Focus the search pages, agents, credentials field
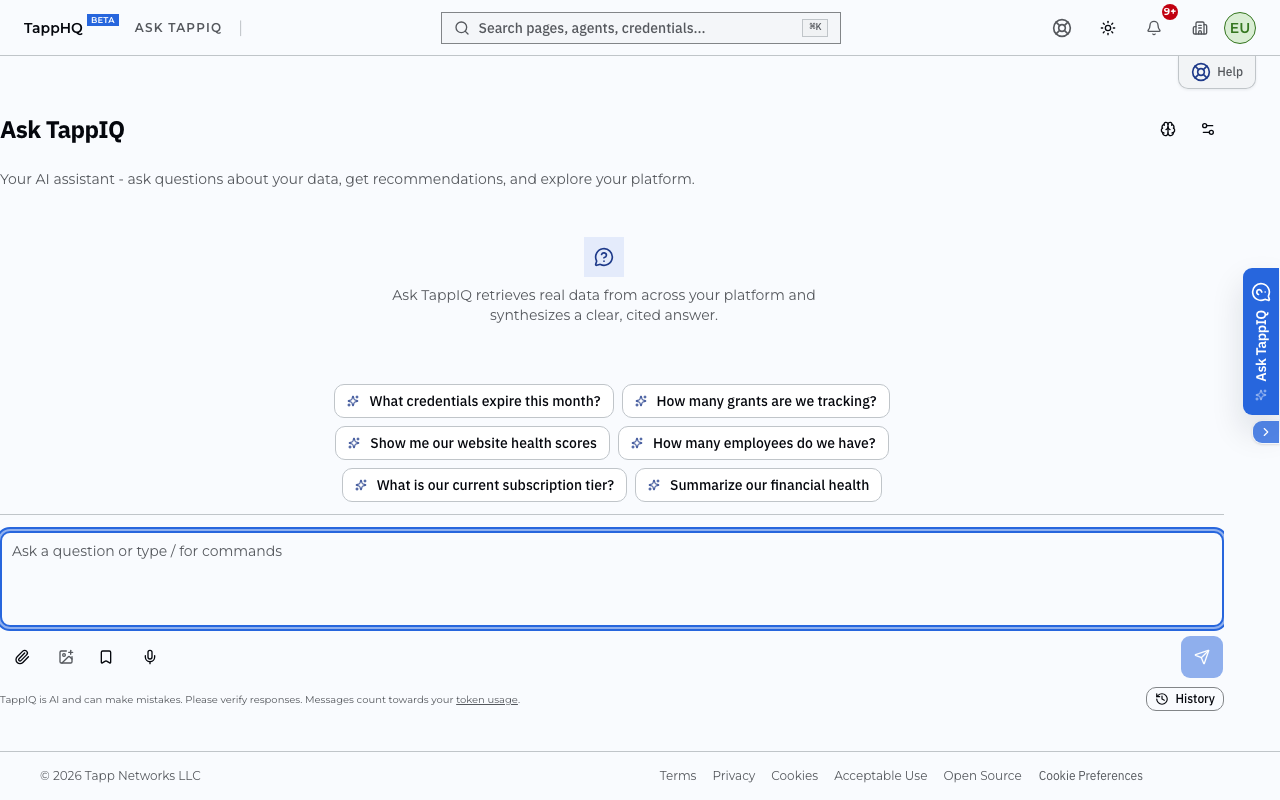This screenshot has height=800, width=1280. 641,28
